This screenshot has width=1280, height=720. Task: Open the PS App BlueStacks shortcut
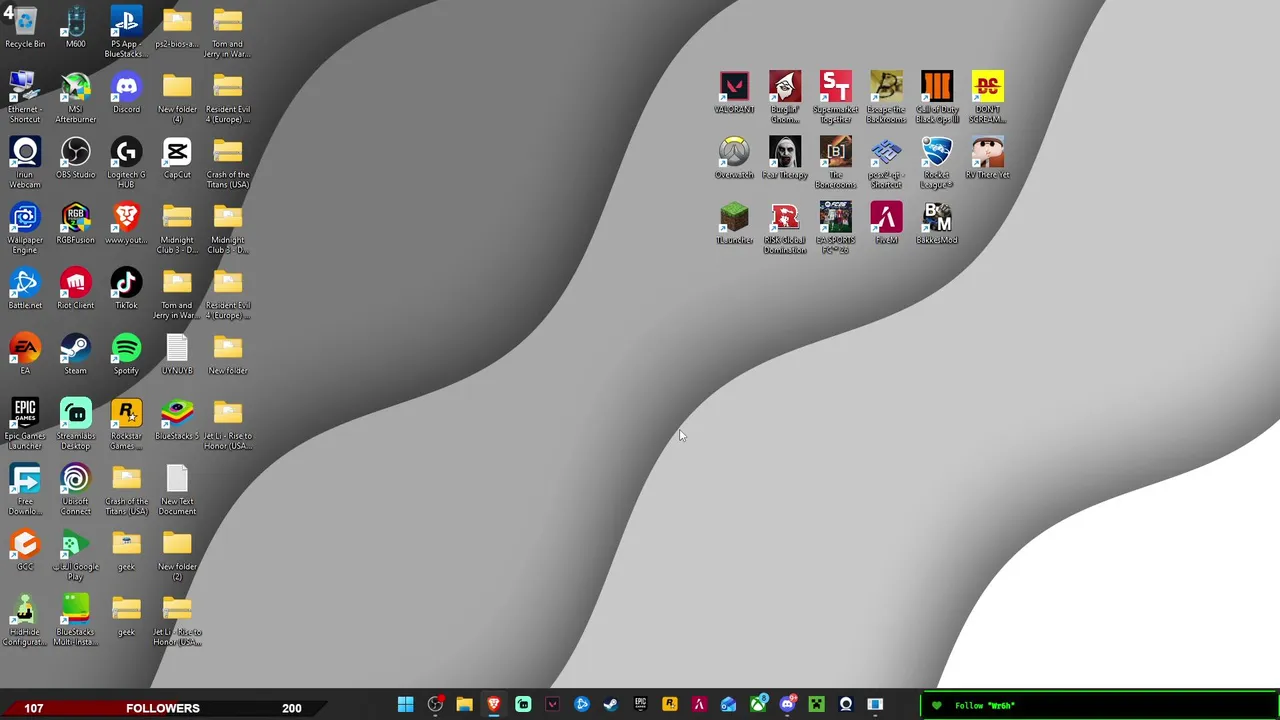pos(126,32)
